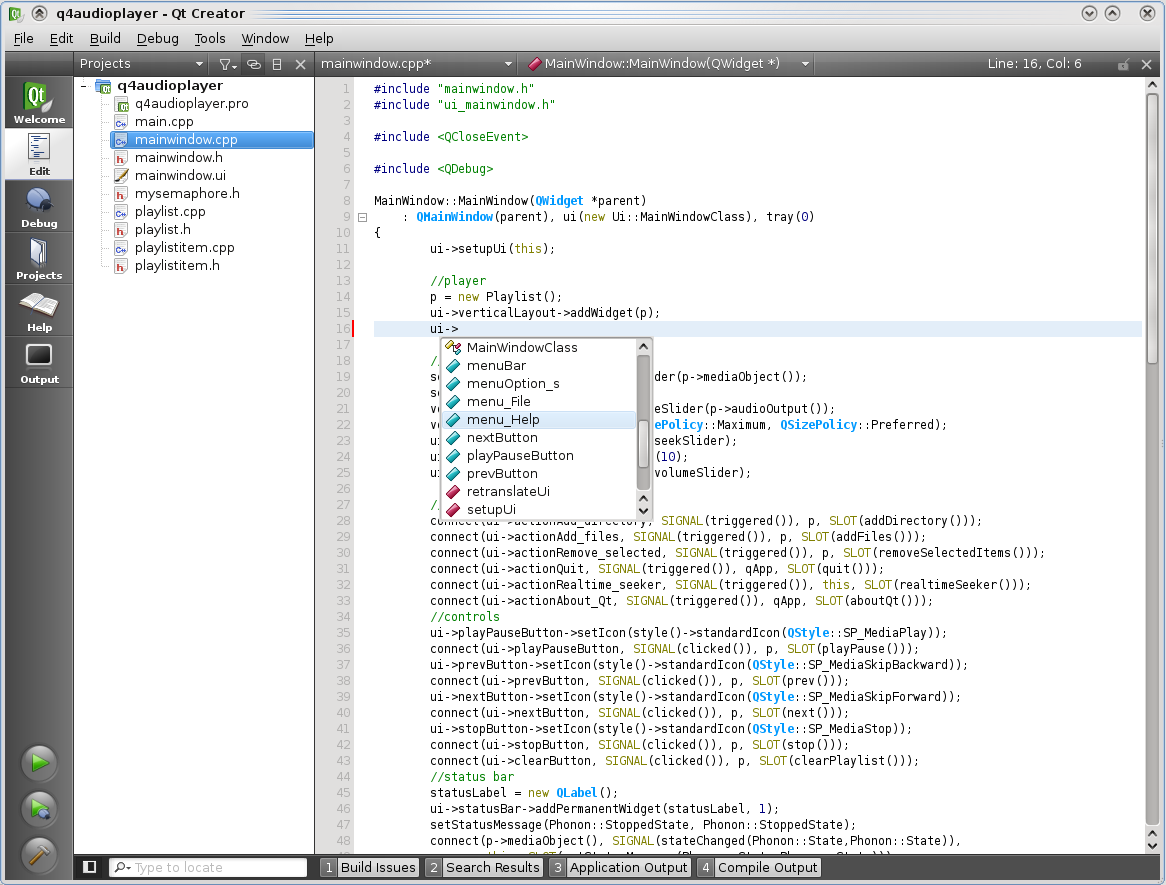Open Projects mode

39,259
